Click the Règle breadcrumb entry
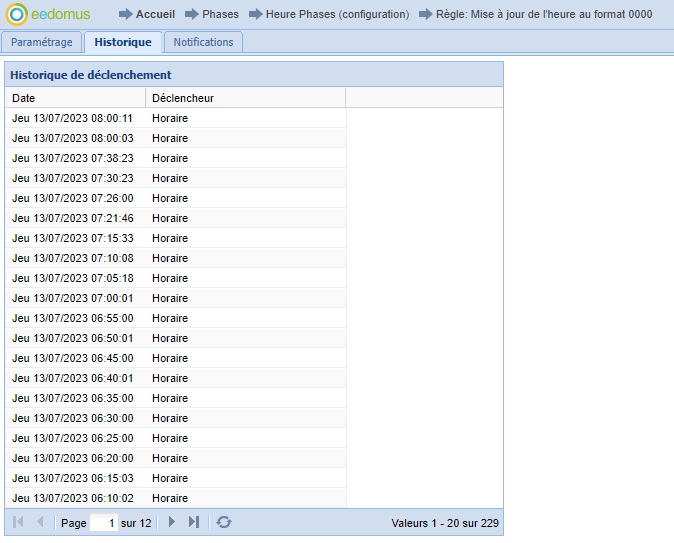Viewport: 674px width, 543px height. pos(544,15)
